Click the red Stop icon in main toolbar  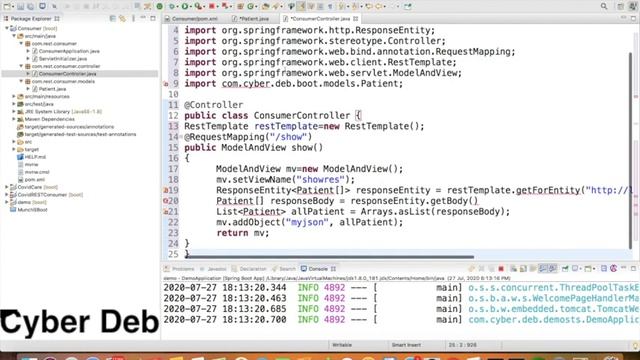click(x=212, y=6)
